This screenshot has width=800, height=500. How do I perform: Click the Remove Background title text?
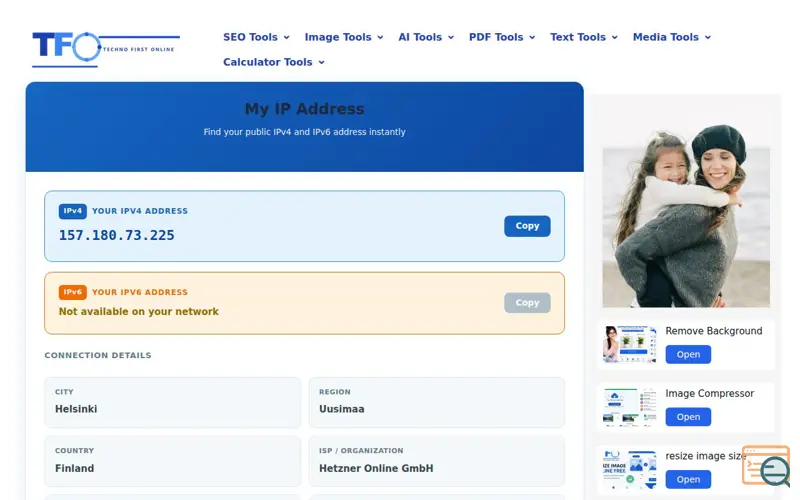(x=713, y=331)
